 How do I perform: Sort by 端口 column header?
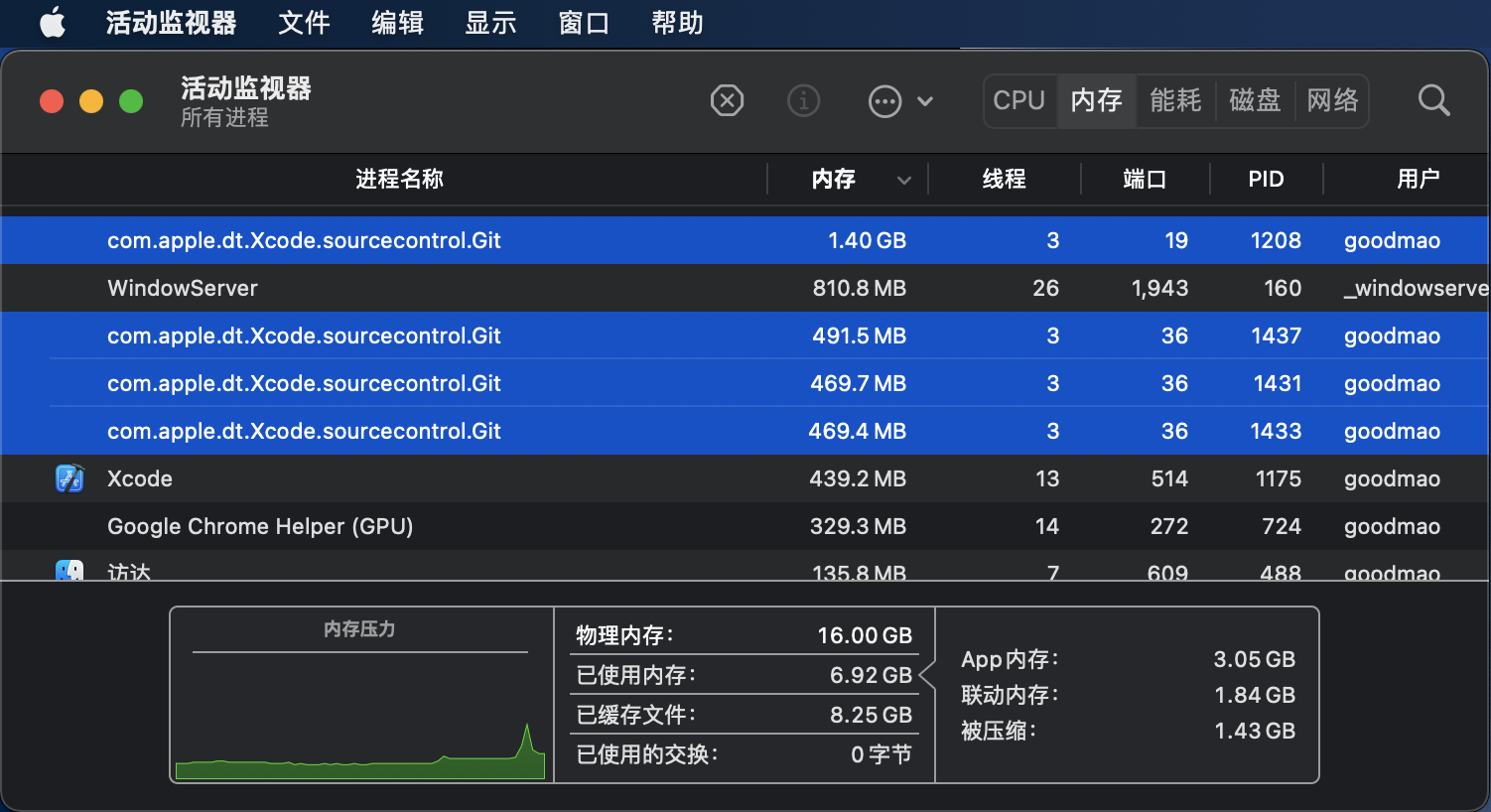point(1145,179)
